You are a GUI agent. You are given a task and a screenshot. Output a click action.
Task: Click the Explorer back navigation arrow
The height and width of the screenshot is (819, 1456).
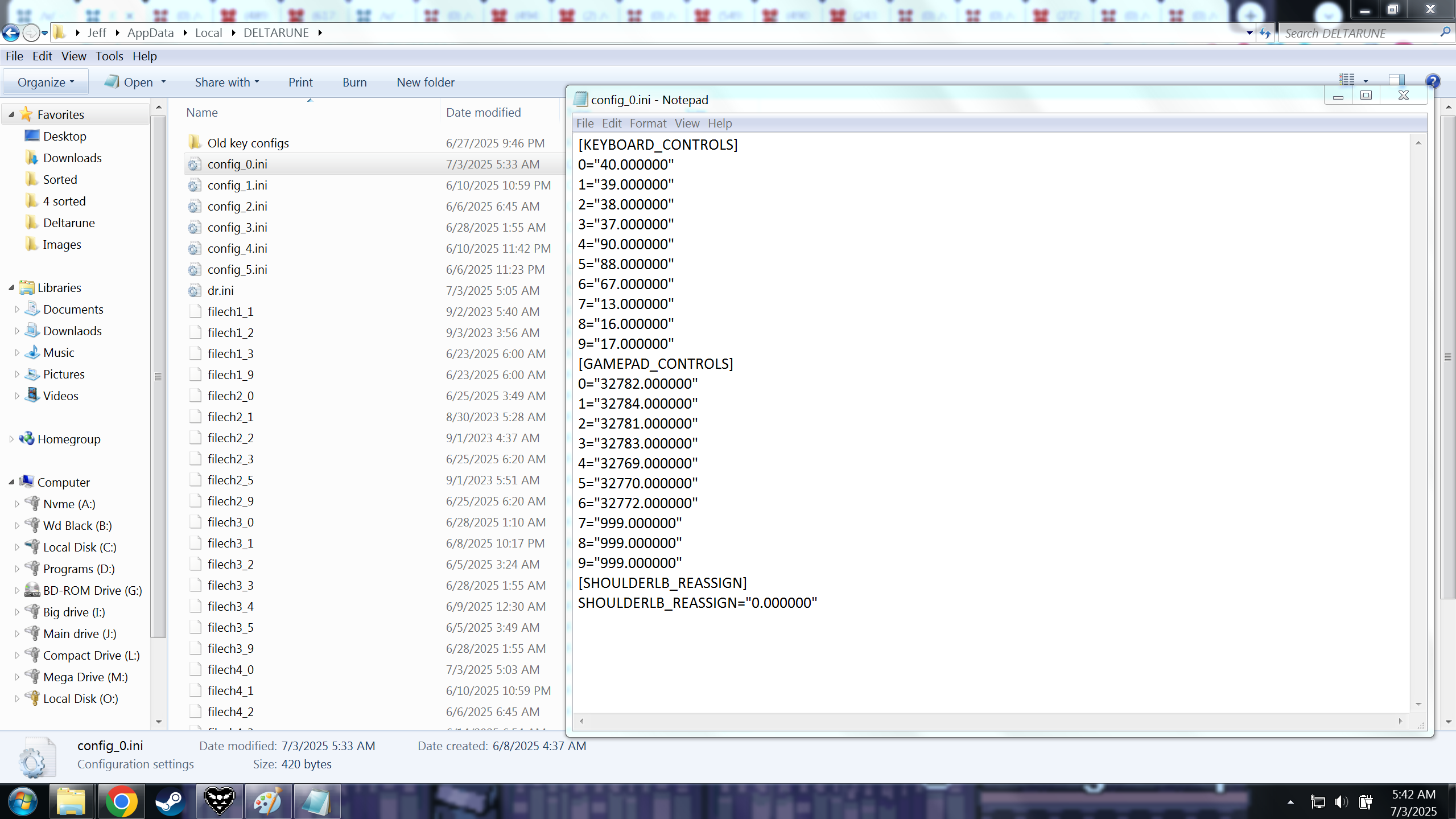coord(11,33)
